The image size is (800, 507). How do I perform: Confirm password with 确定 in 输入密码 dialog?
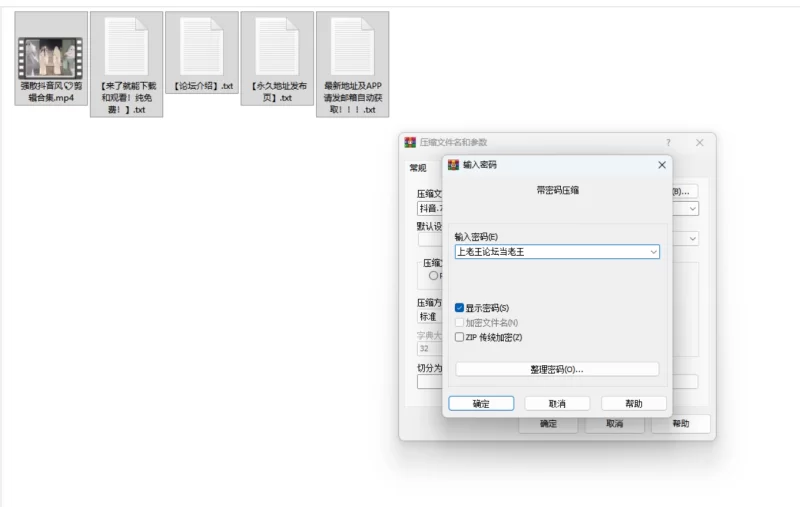(481, 403)
